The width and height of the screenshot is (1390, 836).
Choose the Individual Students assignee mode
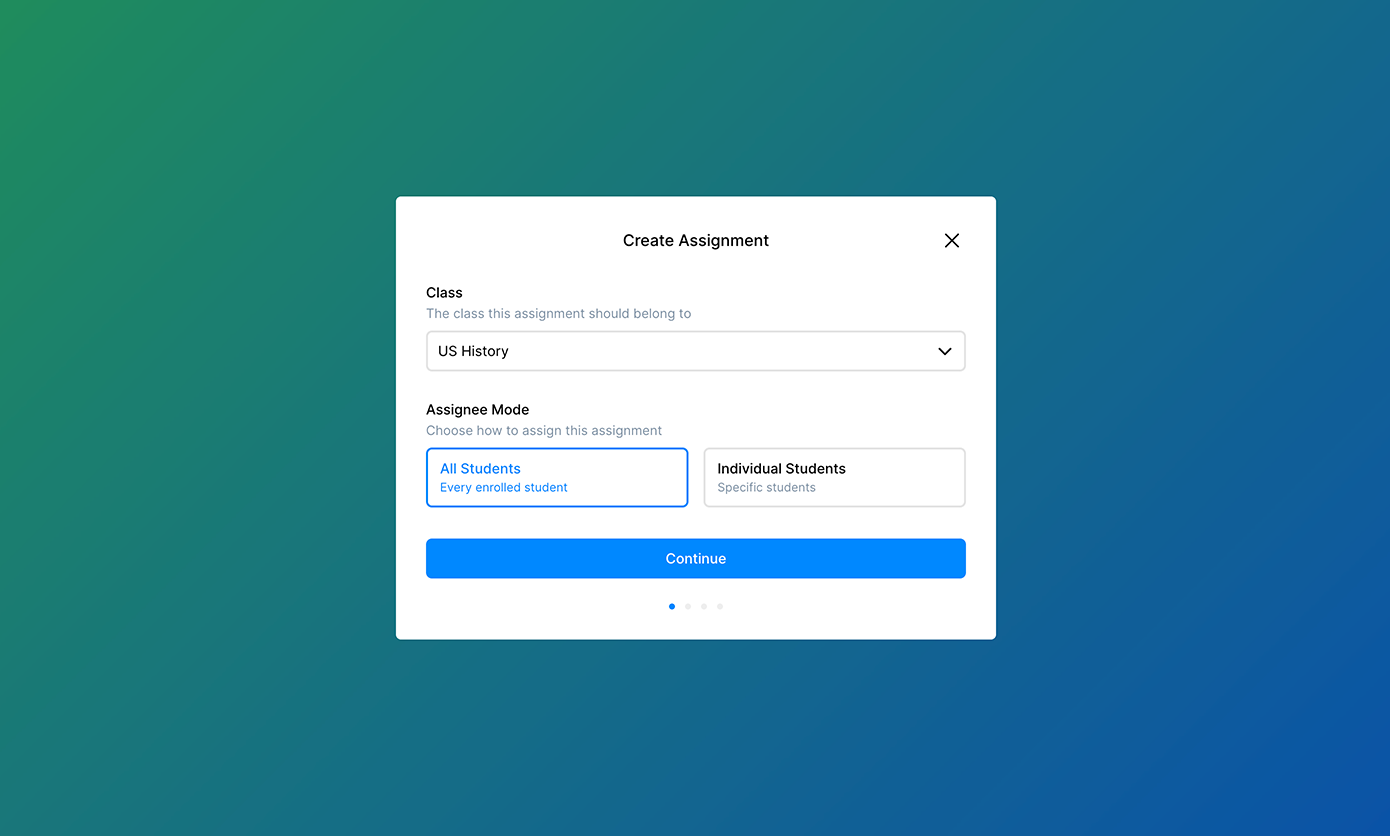pos(835,477)
